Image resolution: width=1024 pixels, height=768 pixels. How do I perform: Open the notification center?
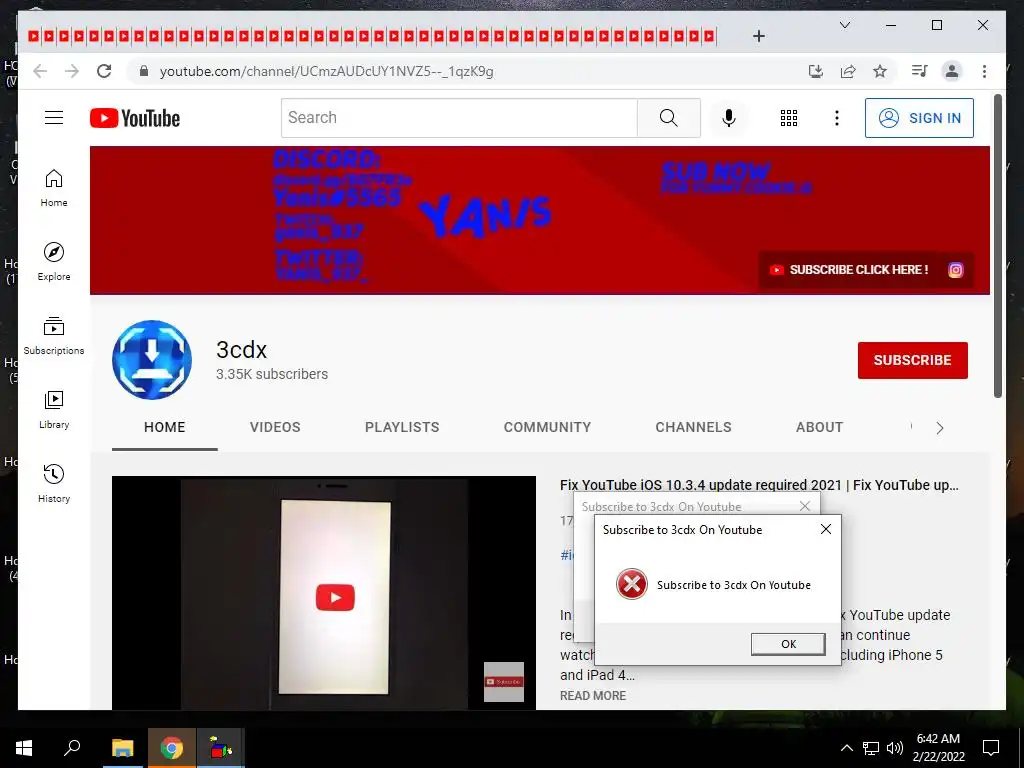(991, 748)
